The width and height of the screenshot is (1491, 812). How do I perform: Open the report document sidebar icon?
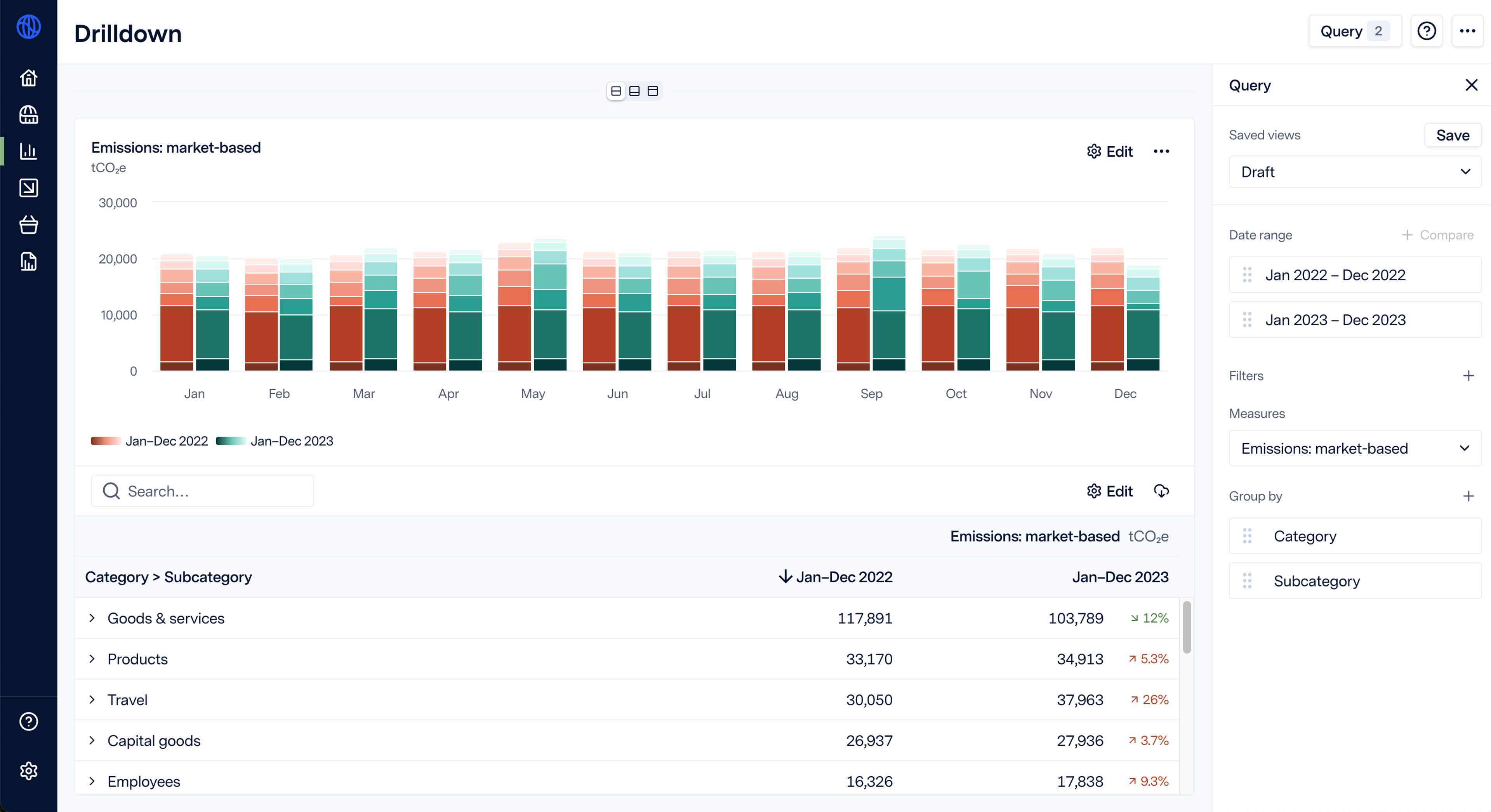tap(28, 262)
